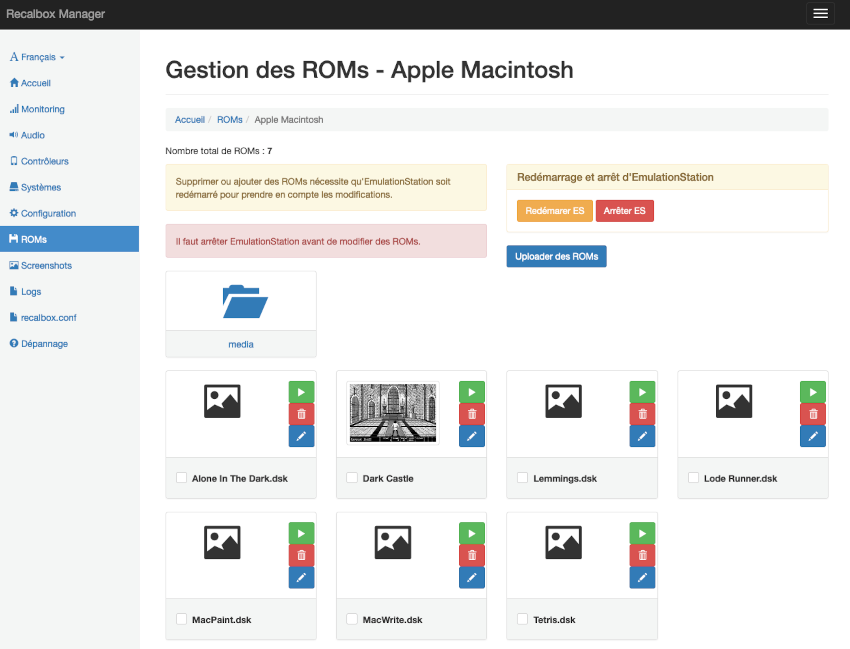The width and height of the screenshot is (850, 649).
Task: Launch Lemmings.dsk using the play icon
Action: [x=642, y=392]
